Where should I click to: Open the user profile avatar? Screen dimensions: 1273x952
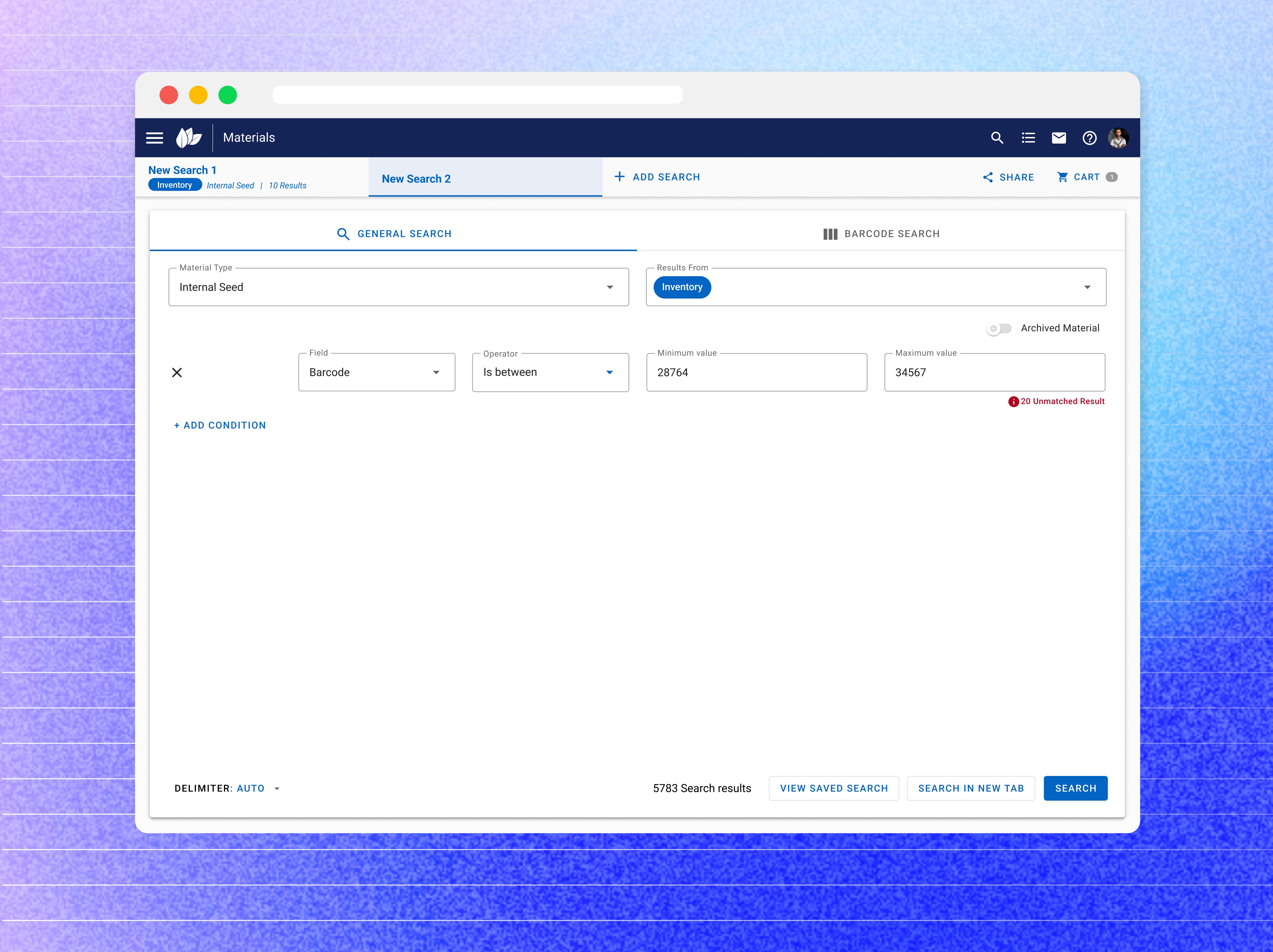tap(1118, 138)
